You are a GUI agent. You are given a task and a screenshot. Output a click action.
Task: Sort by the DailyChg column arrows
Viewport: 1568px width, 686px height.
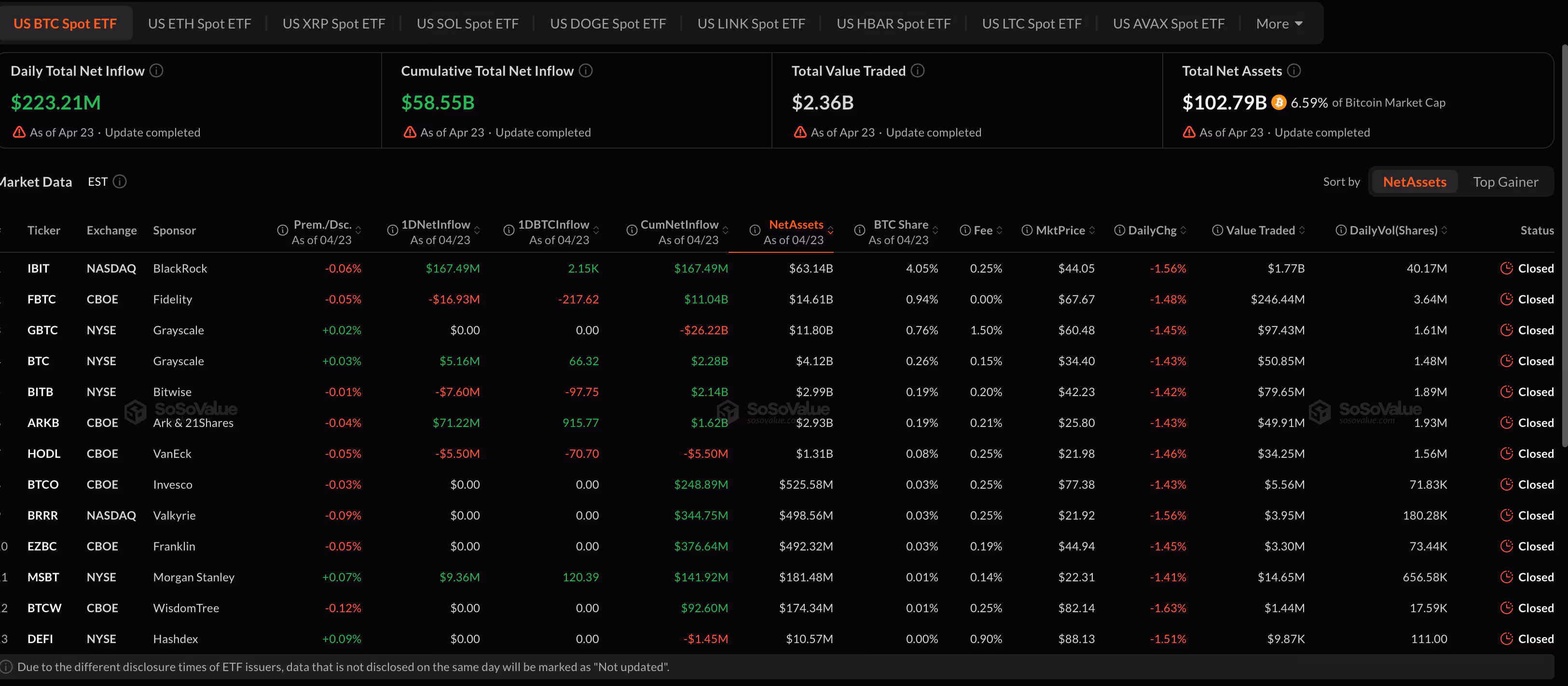coord(1183,230)
